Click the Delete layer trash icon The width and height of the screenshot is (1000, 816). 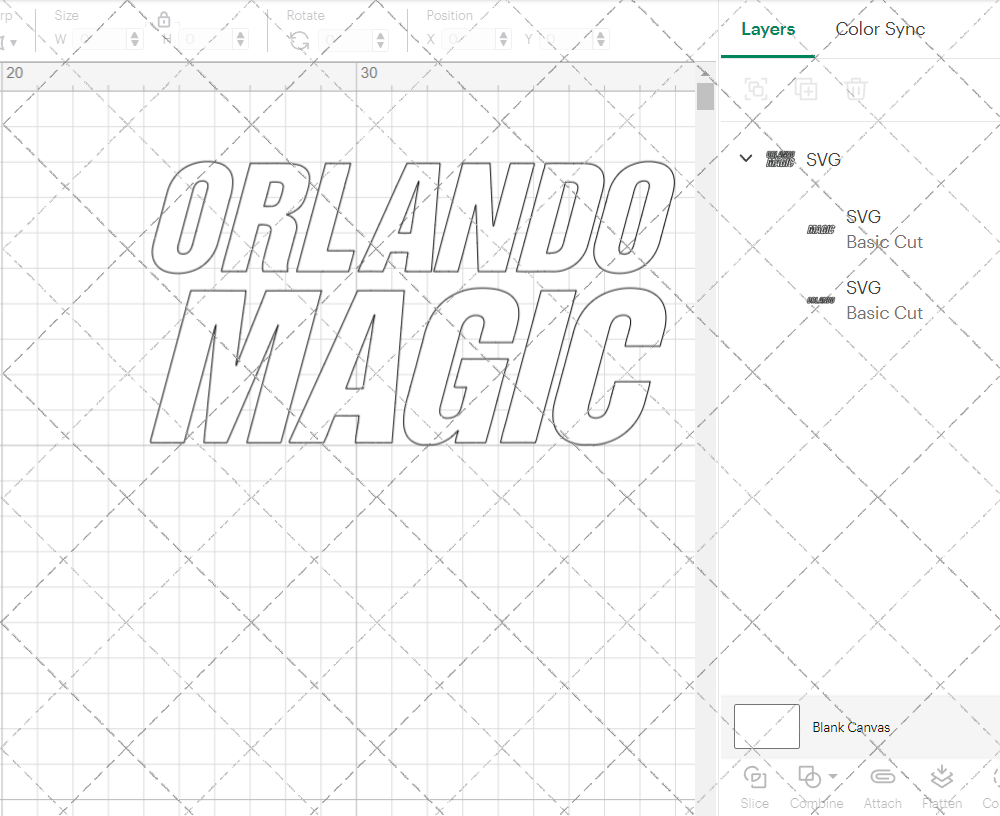pos(856,89)
